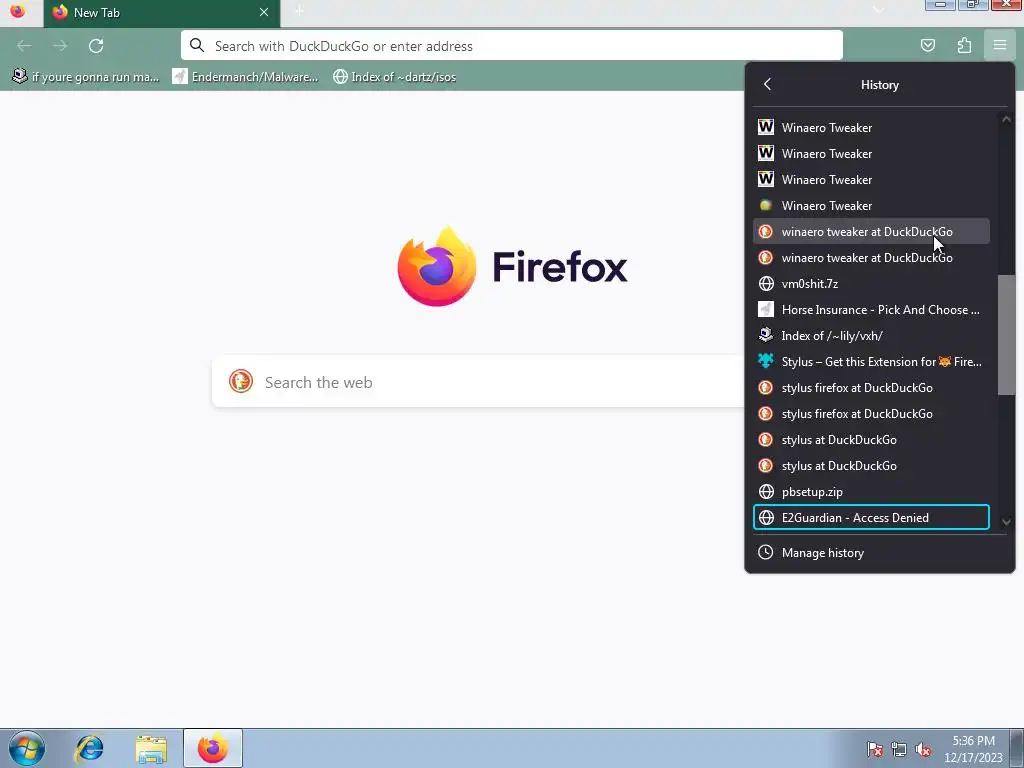Click the history list scrollbar thumb
The height and width of the screenshot is (768, 1024).
tap(1006, 335)
